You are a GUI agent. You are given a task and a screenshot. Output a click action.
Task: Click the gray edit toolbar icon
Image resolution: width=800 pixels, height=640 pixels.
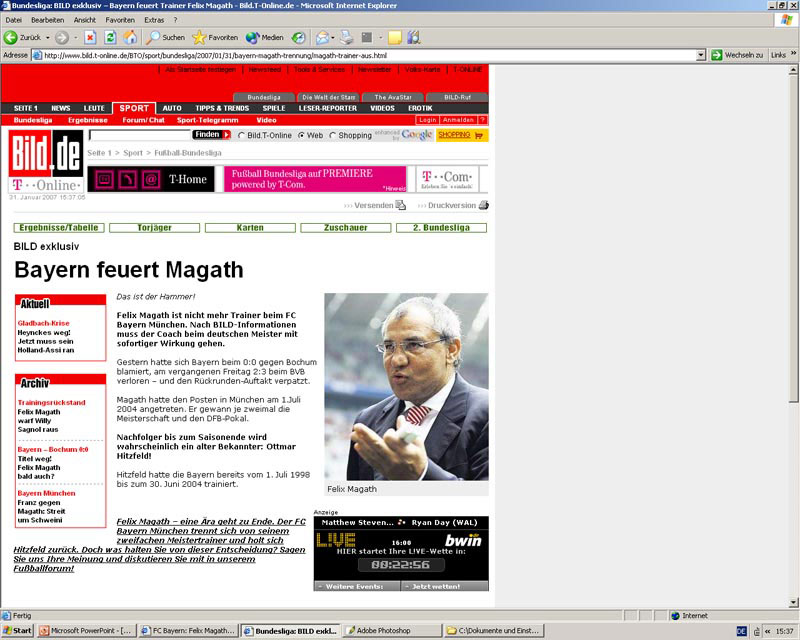[x=367, y=37]
